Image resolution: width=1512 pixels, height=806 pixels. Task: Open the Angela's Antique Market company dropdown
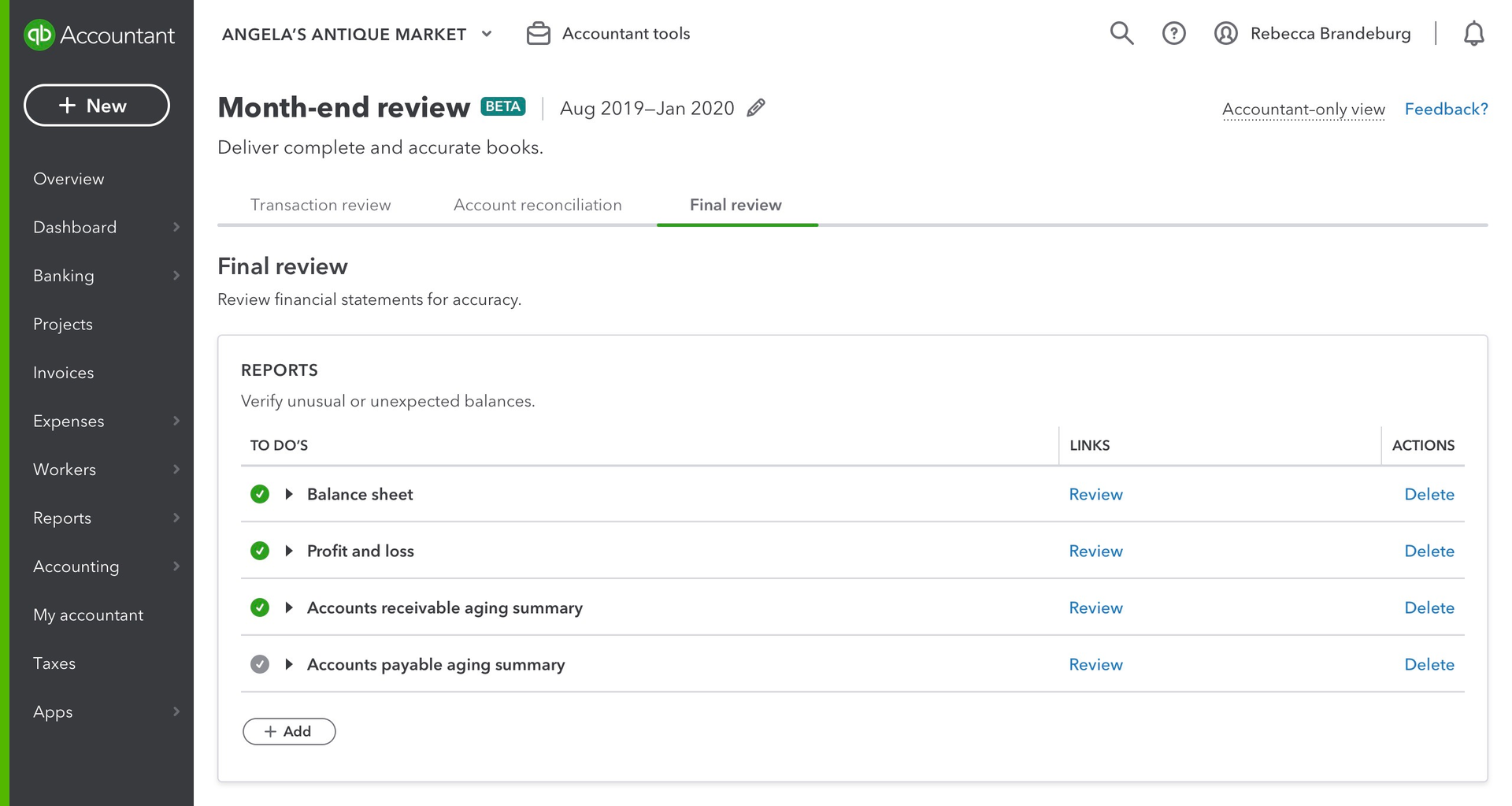(x=487, y=34)
